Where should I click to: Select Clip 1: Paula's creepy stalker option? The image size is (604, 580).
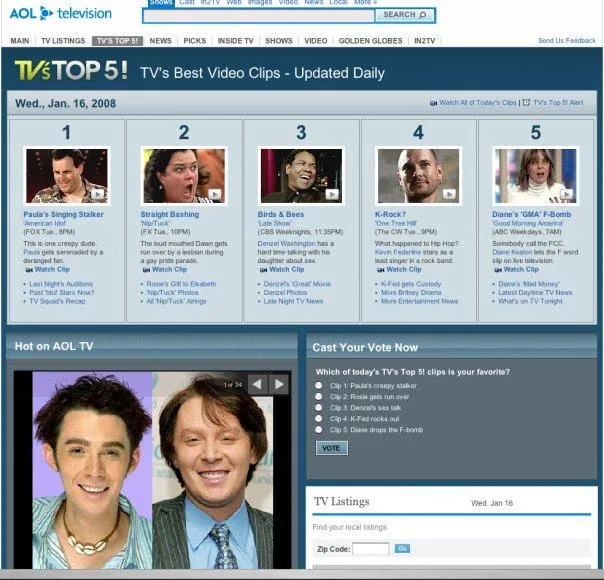point(319,385)
